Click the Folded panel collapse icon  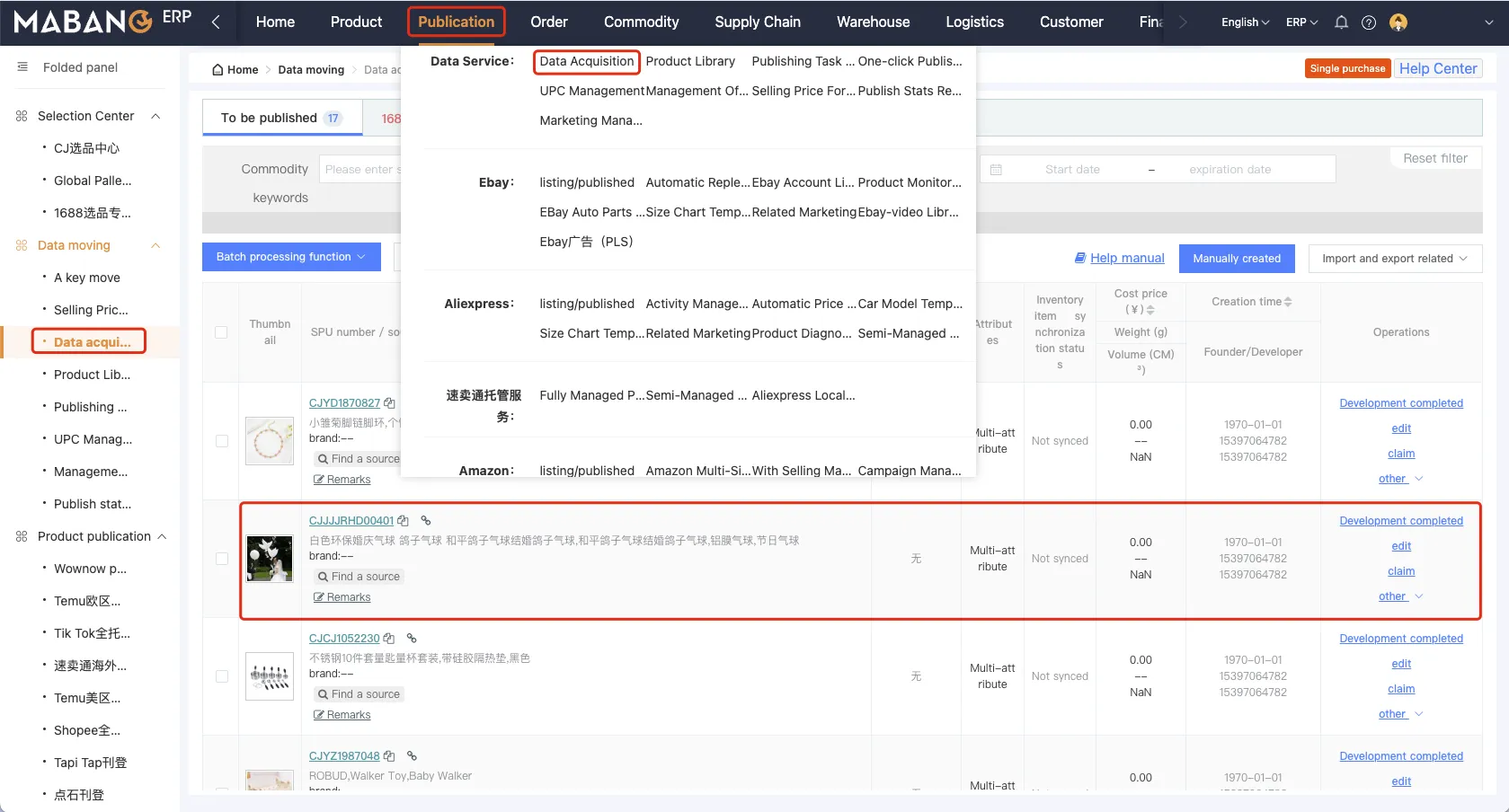pyautogui.click(x=22, y=67)
